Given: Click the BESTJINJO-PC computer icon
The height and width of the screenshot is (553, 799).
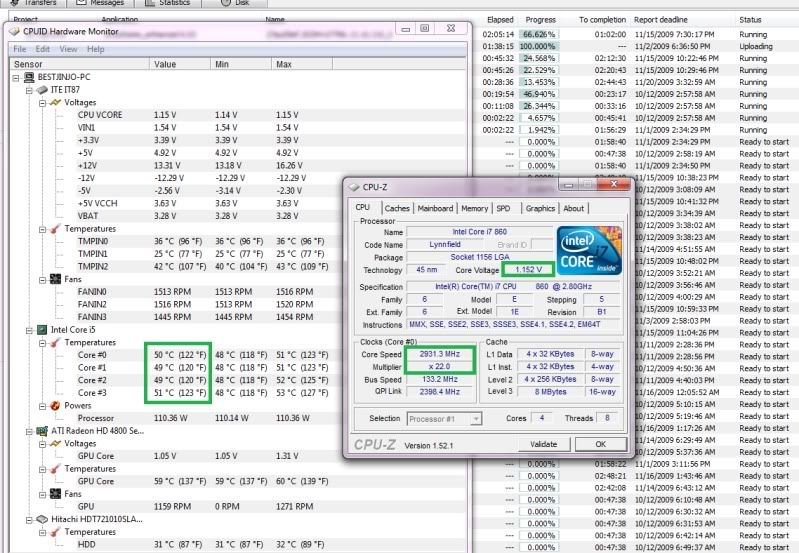Looking at the screenshot, I should 30,76.
